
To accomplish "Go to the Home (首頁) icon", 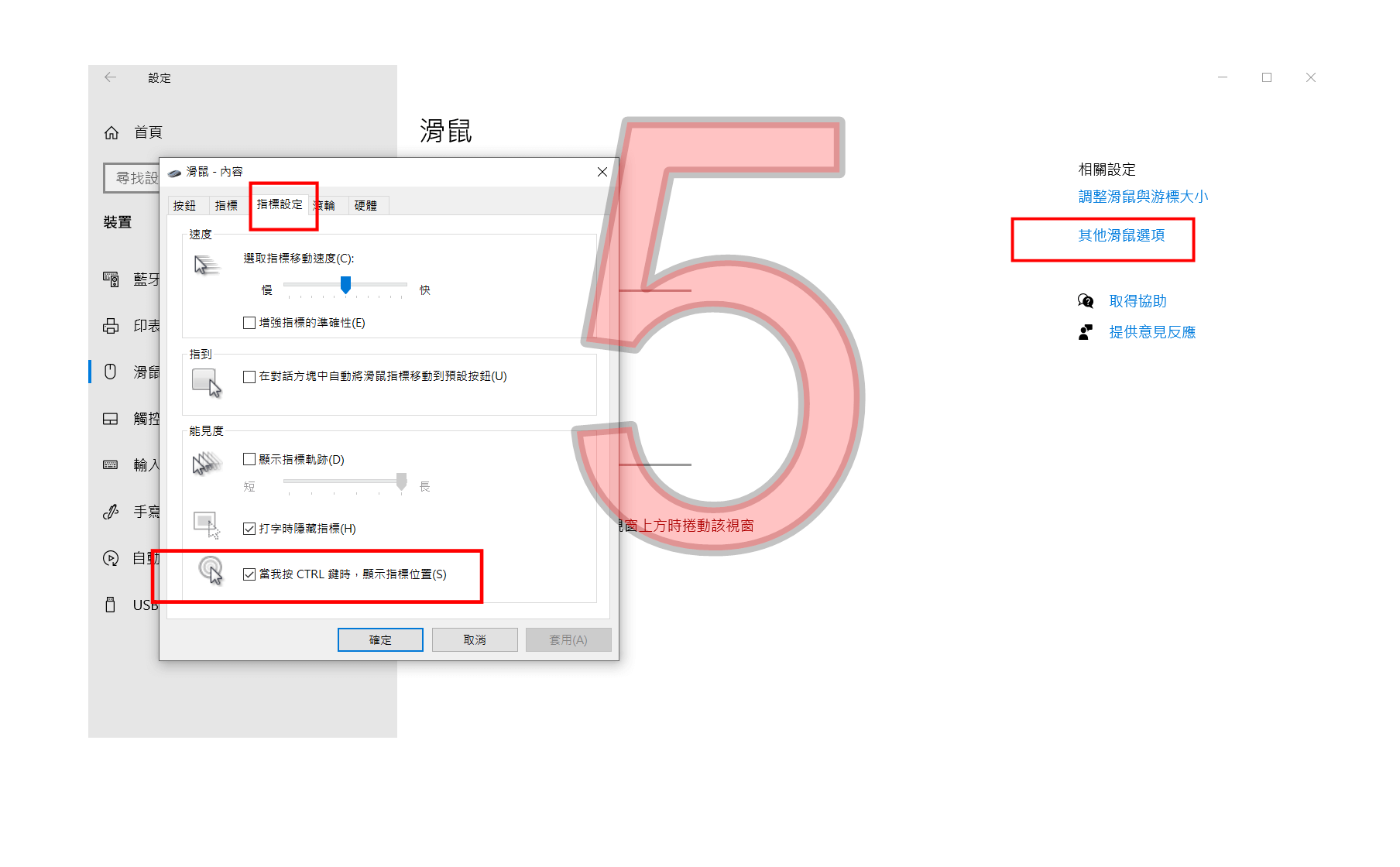I will pos(112,133).
